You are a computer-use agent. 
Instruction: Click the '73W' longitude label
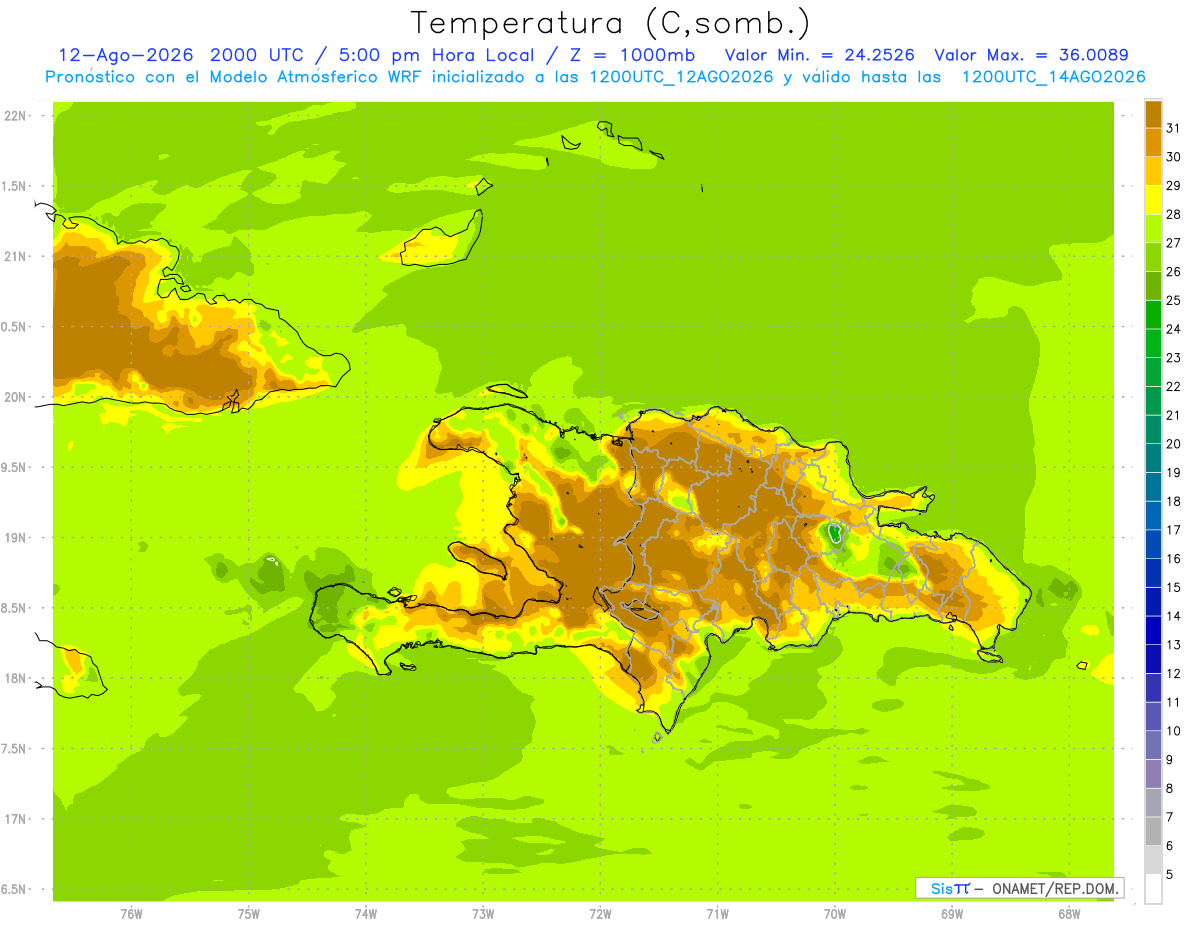pyautogui.click(x=483, y=914)
